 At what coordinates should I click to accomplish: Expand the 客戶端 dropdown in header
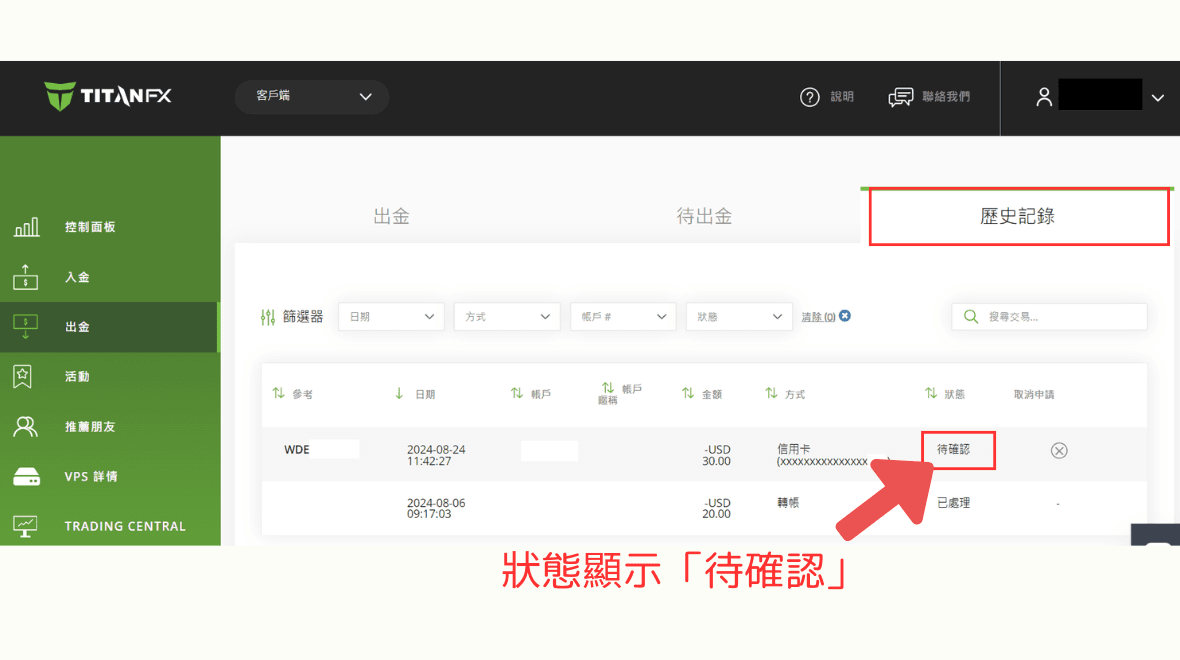(312, 97)
